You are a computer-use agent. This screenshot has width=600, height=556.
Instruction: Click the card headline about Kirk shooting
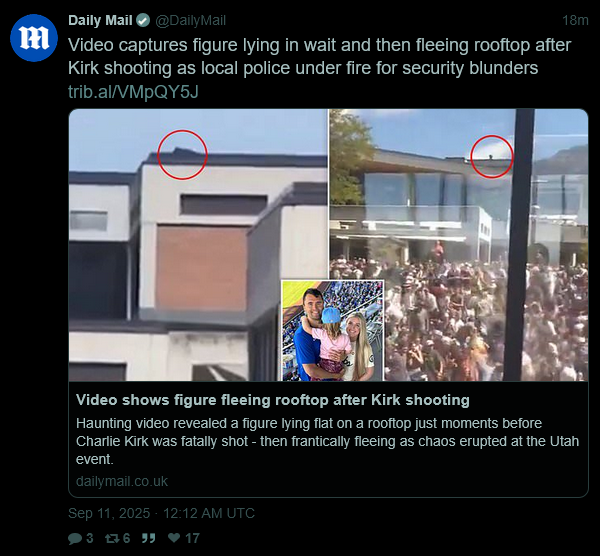(x=273, y=400)
